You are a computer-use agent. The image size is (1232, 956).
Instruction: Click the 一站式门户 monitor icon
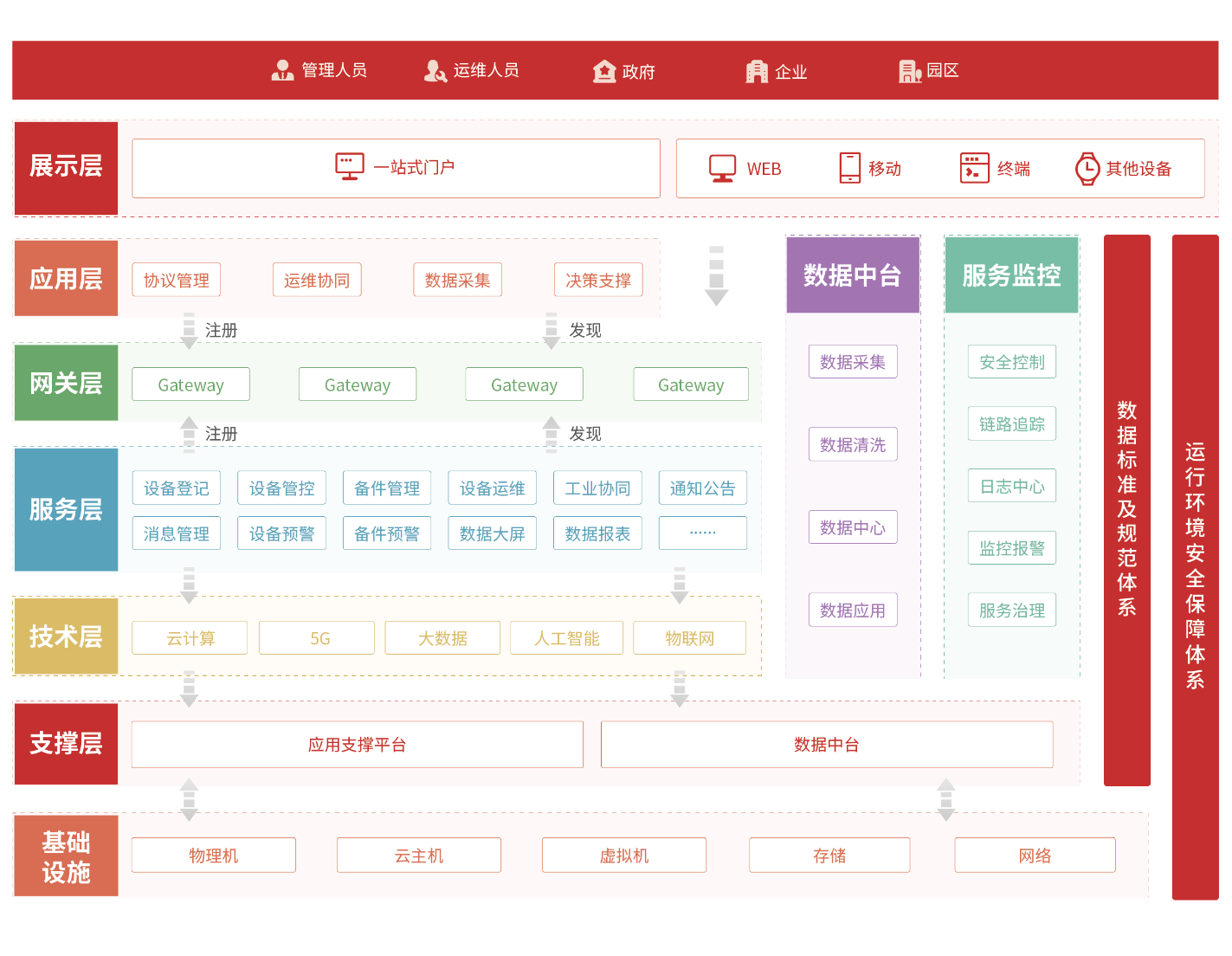click(x=350, y=166)
